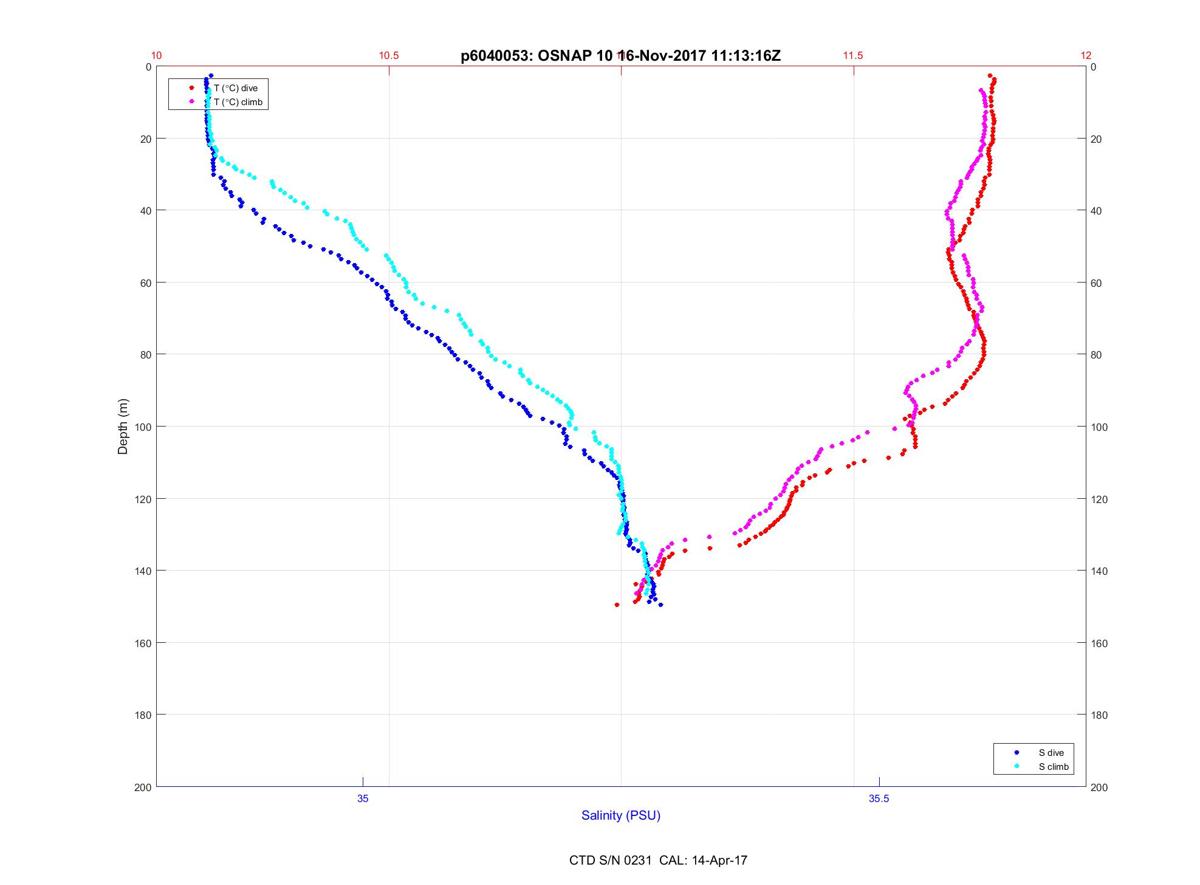Click the 80 tick on left depth axis
The width and height of the screenshot is (1200, 885).
click(x=146, y=355)
